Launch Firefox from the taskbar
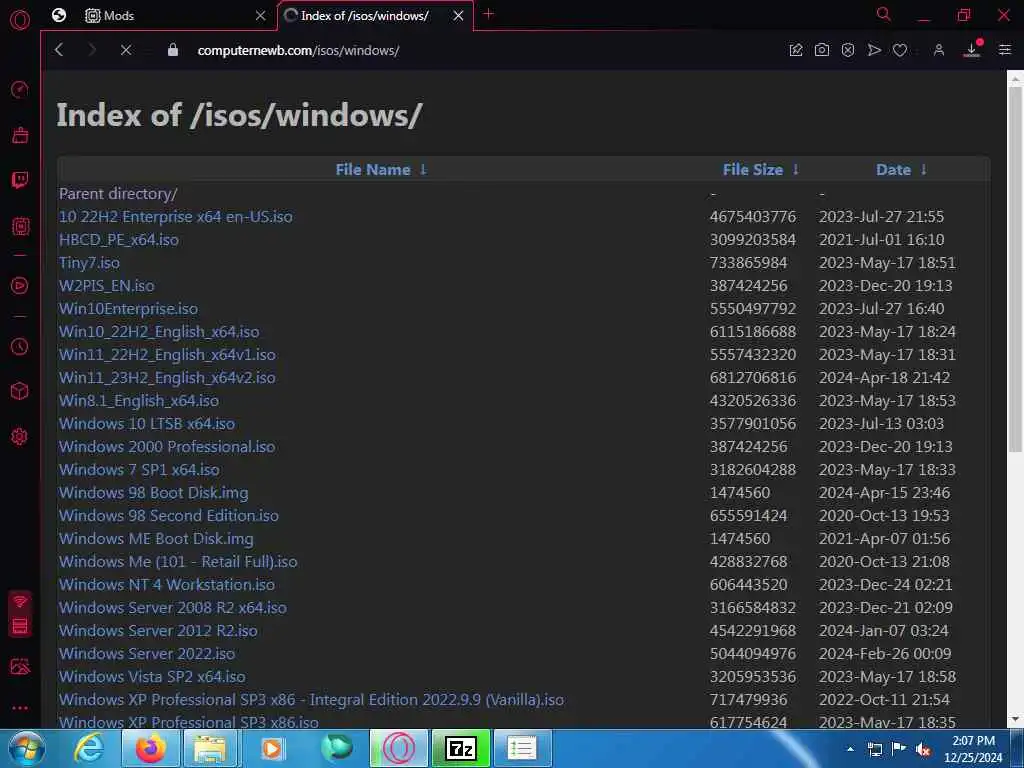Viewport: 1024px width, 768px height. click(x=150, y=748)
